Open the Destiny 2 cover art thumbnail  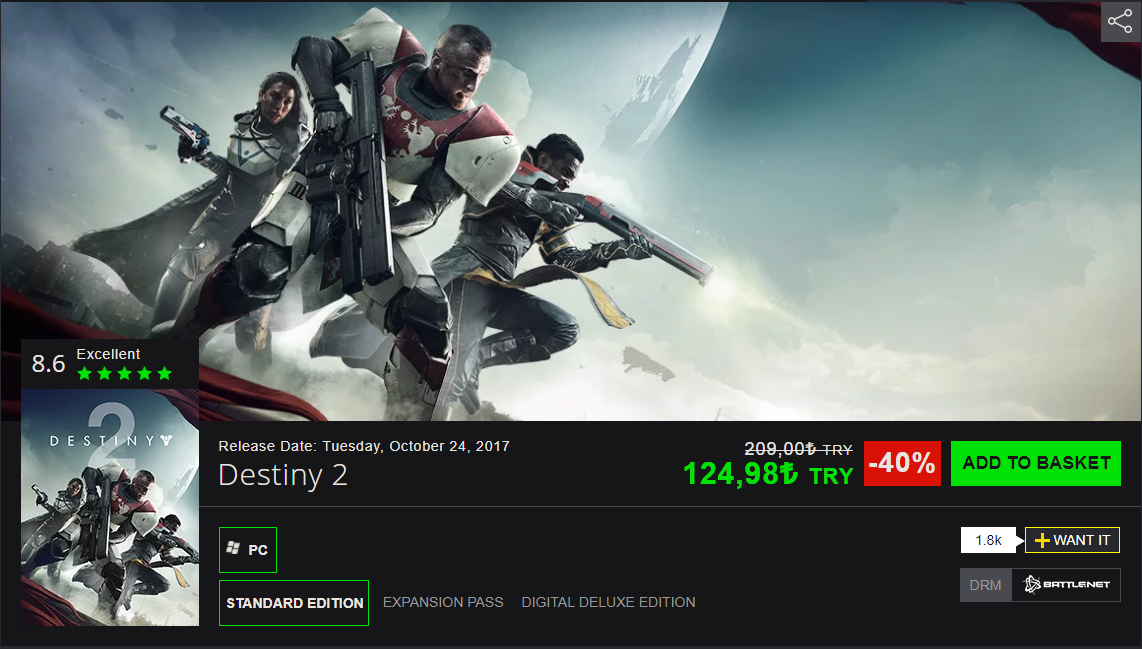coord(110,507)
